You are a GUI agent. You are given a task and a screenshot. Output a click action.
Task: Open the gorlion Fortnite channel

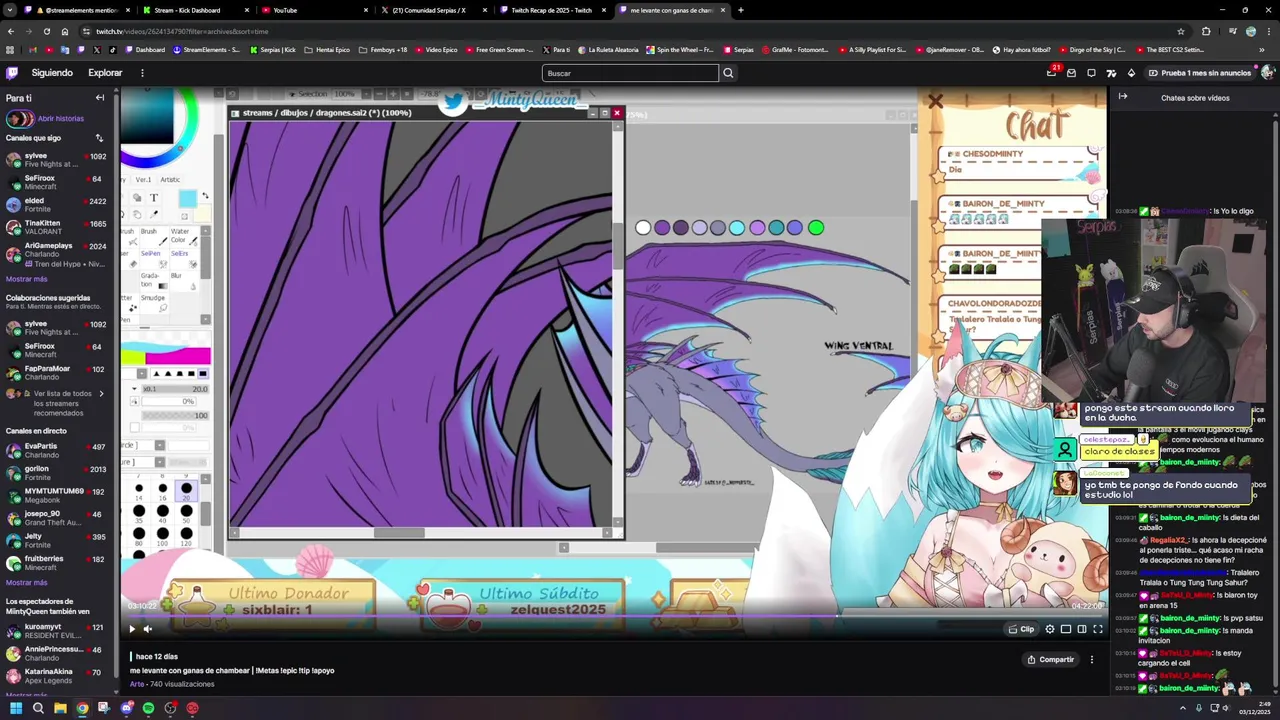tap(56, 473)
